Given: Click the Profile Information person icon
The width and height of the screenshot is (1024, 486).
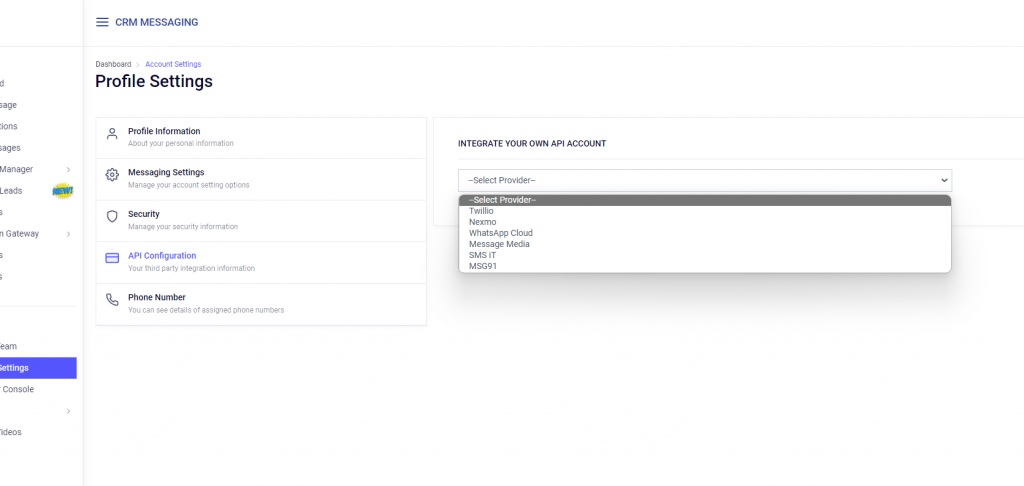Looking at the screenshot, I should (112, 134).
